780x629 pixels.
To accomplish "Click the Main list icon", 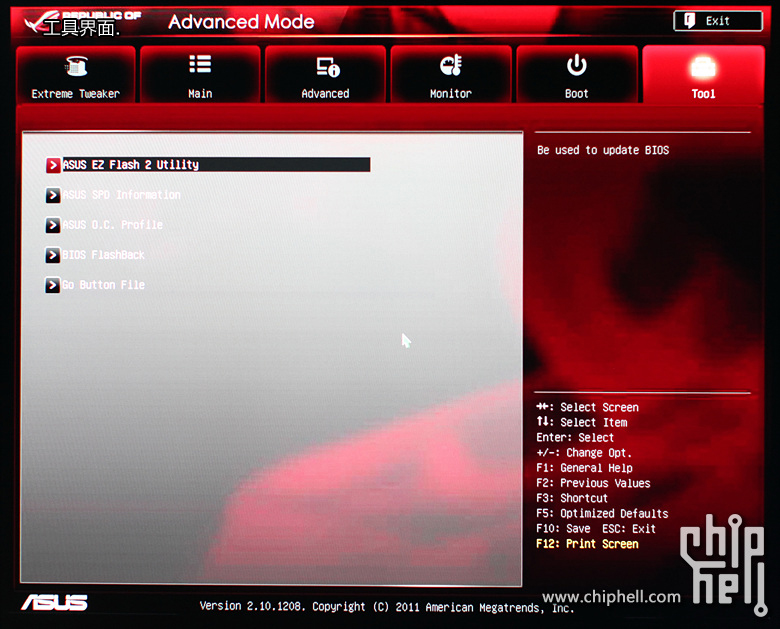I will pyautogui.click(x=200, y=64).
